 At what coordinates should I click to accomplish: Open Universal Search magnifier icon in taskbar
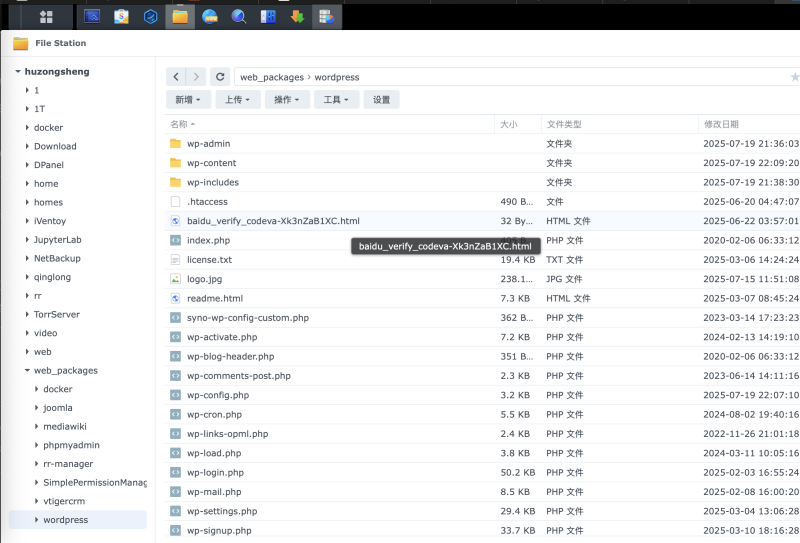click(239, 16)
